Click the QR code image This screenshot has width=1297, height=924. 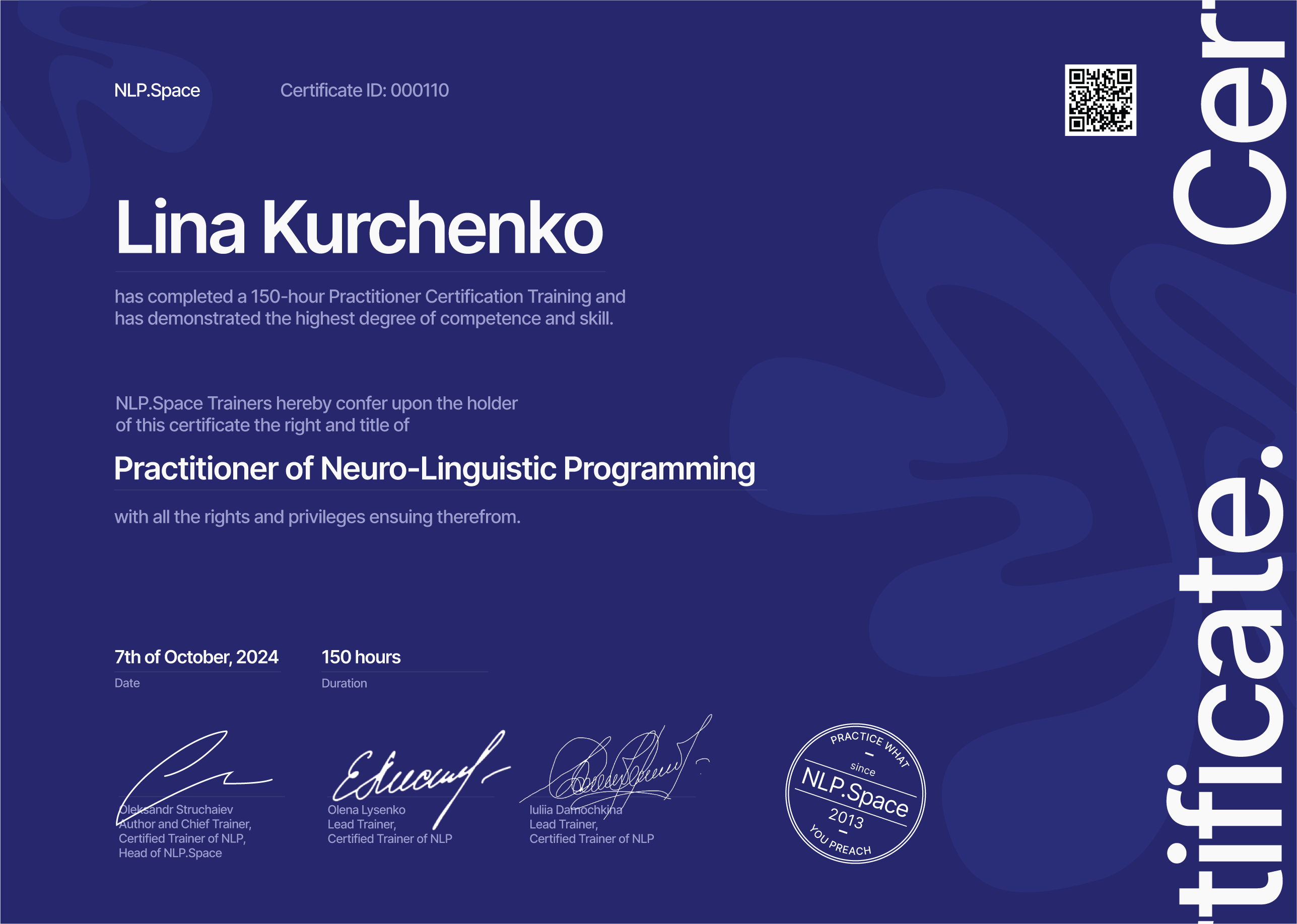(x=1100, y=100)
